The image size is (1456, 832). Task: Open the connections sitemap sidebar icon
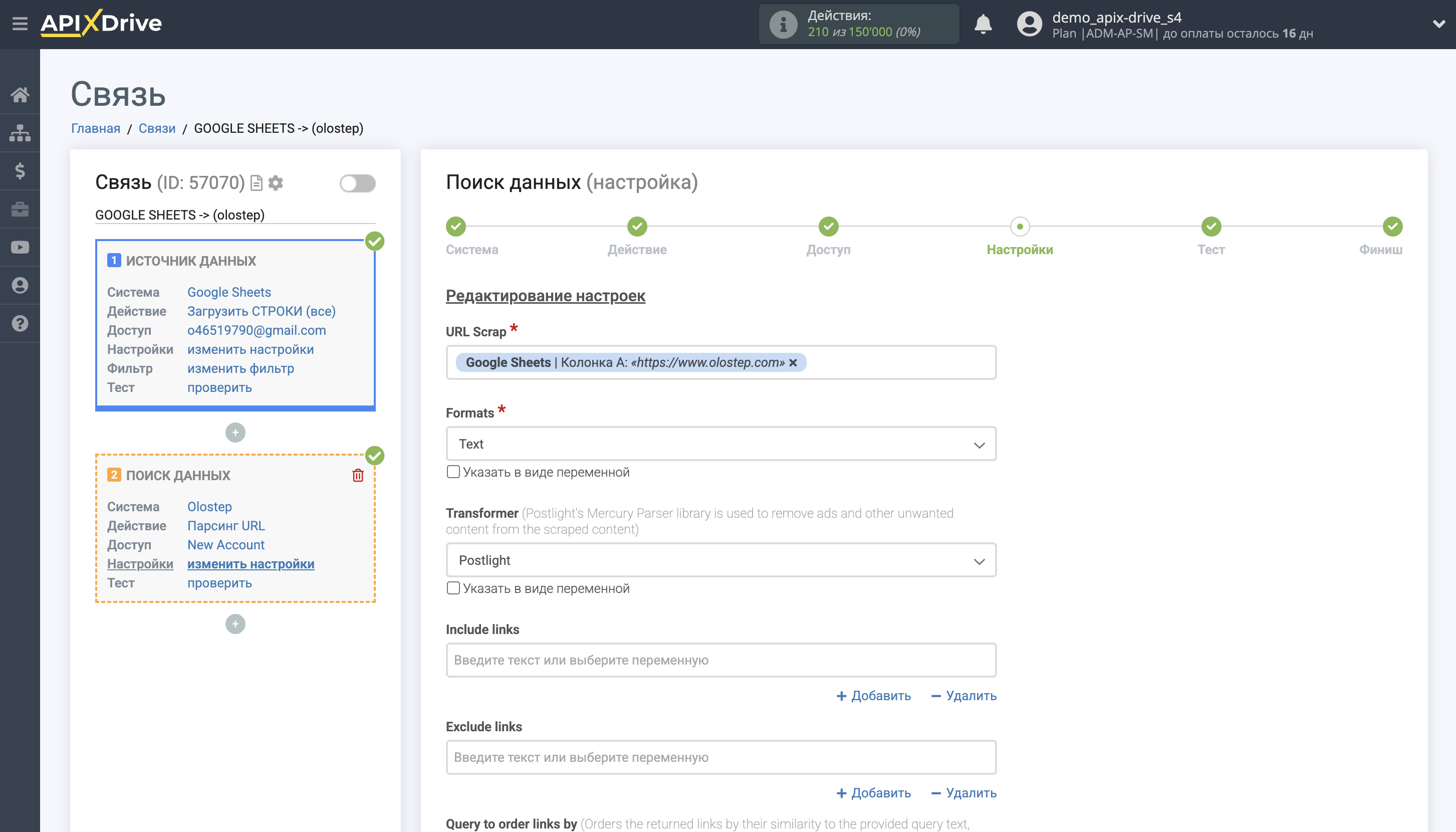20,133
